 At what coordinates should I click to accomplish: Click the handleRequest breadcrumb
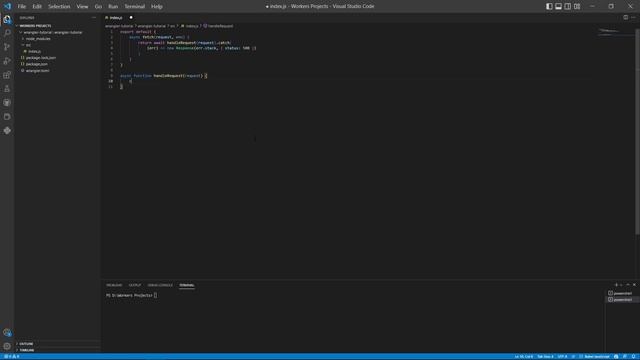tap(220, 26)
